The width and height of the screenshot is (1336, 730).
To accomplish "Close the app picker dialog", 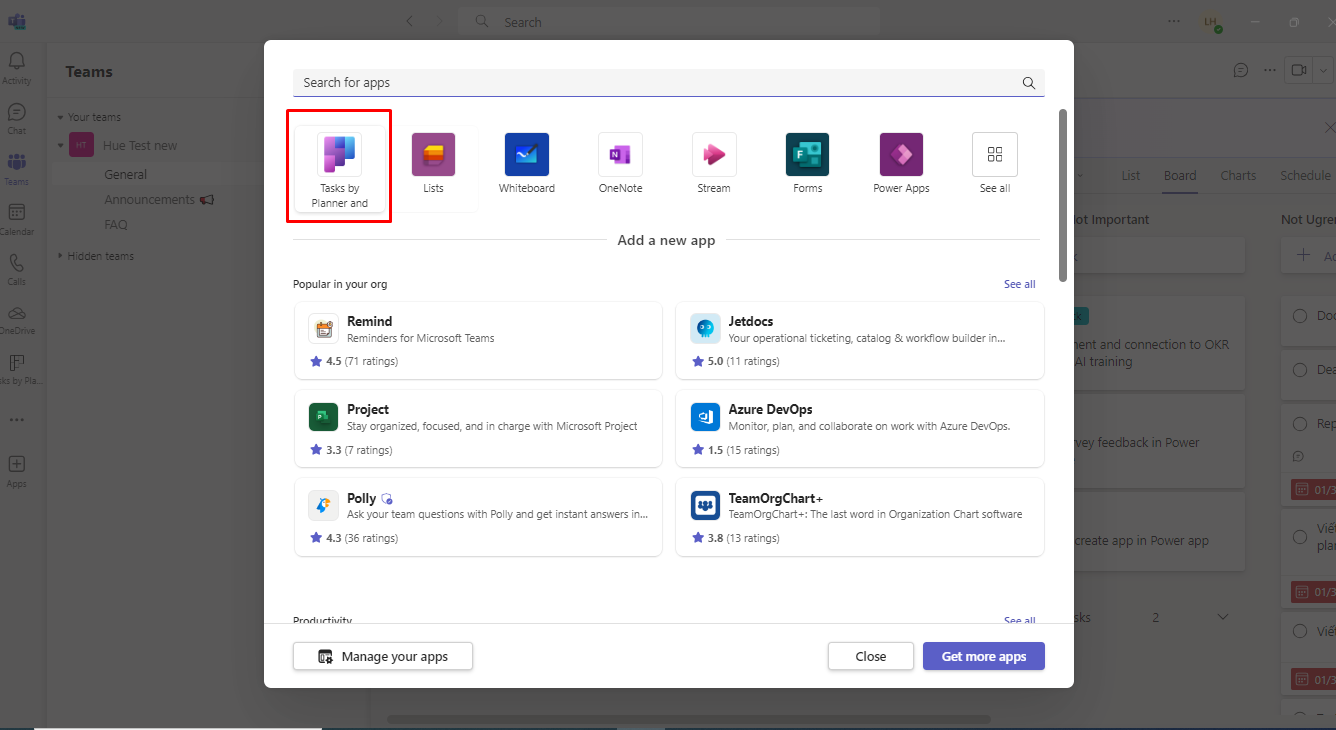I will [x=870, y=657].
